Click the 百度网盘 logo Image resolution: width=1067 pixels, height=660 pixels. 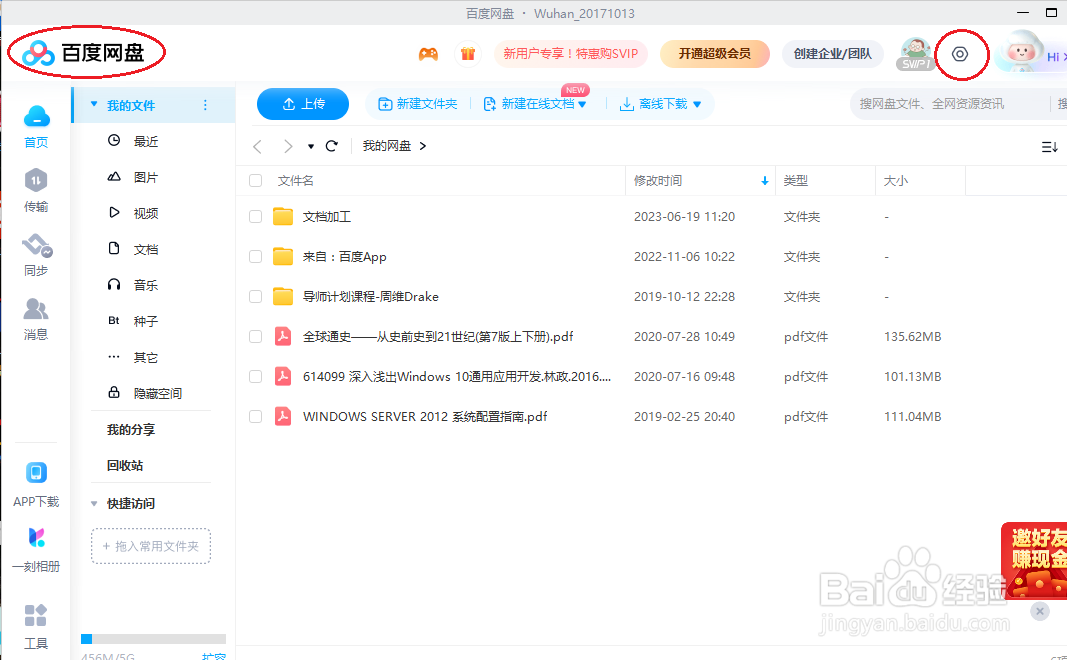tap(84, 52)
